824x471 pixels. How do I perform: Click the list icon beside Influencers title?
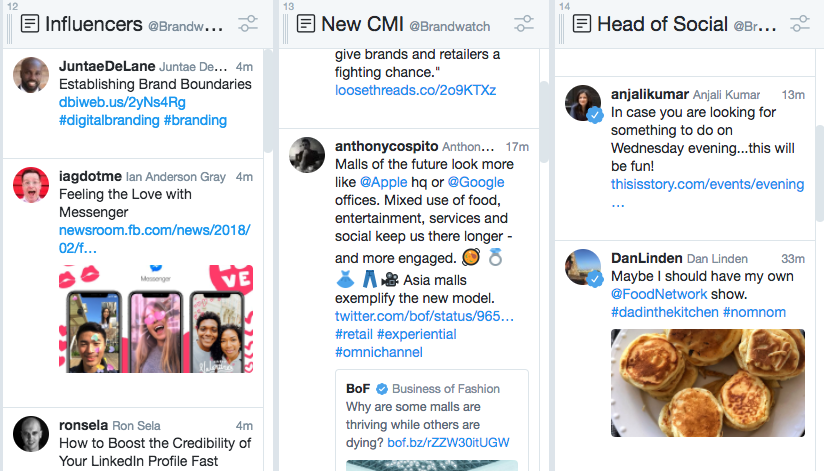(31, 23)
